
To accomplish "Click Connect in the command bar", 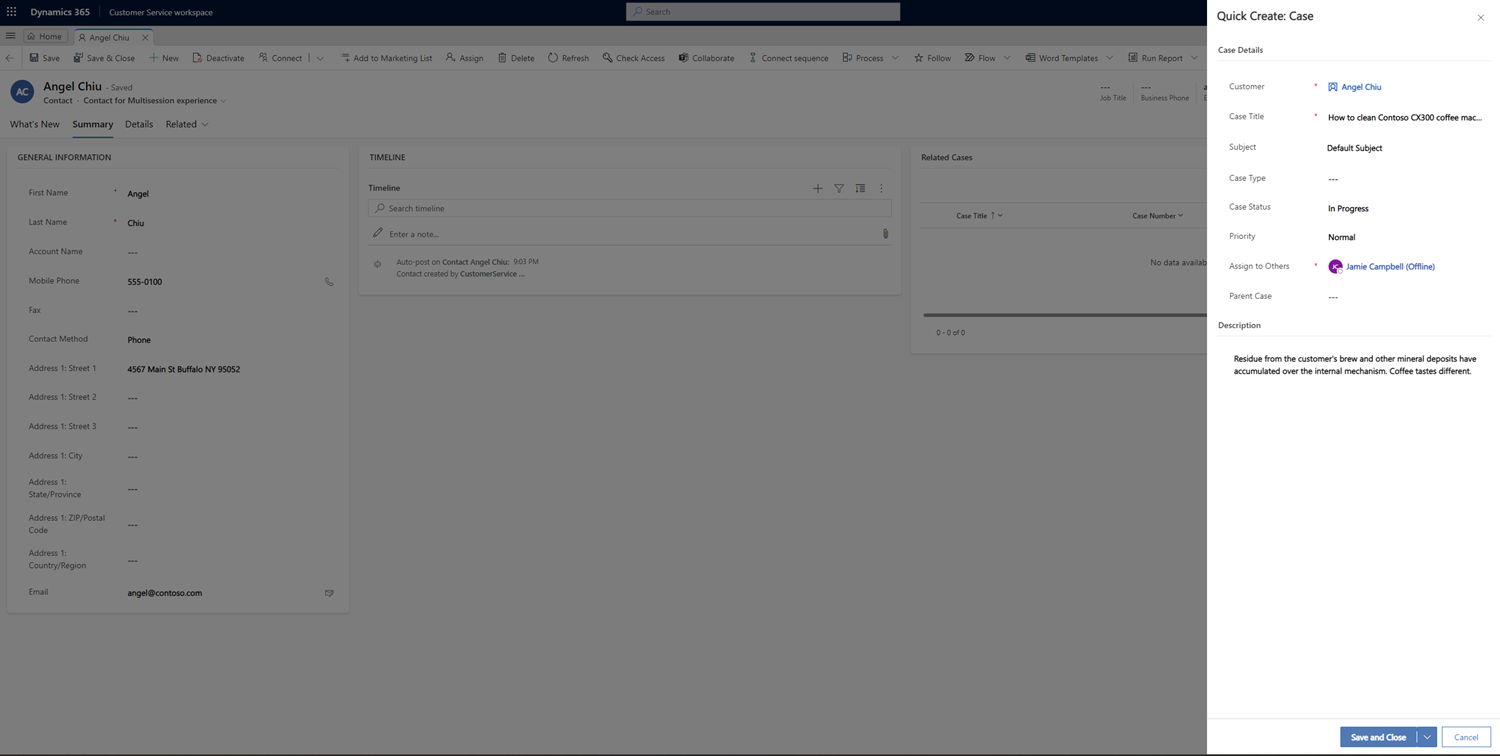I will (280, 58).
